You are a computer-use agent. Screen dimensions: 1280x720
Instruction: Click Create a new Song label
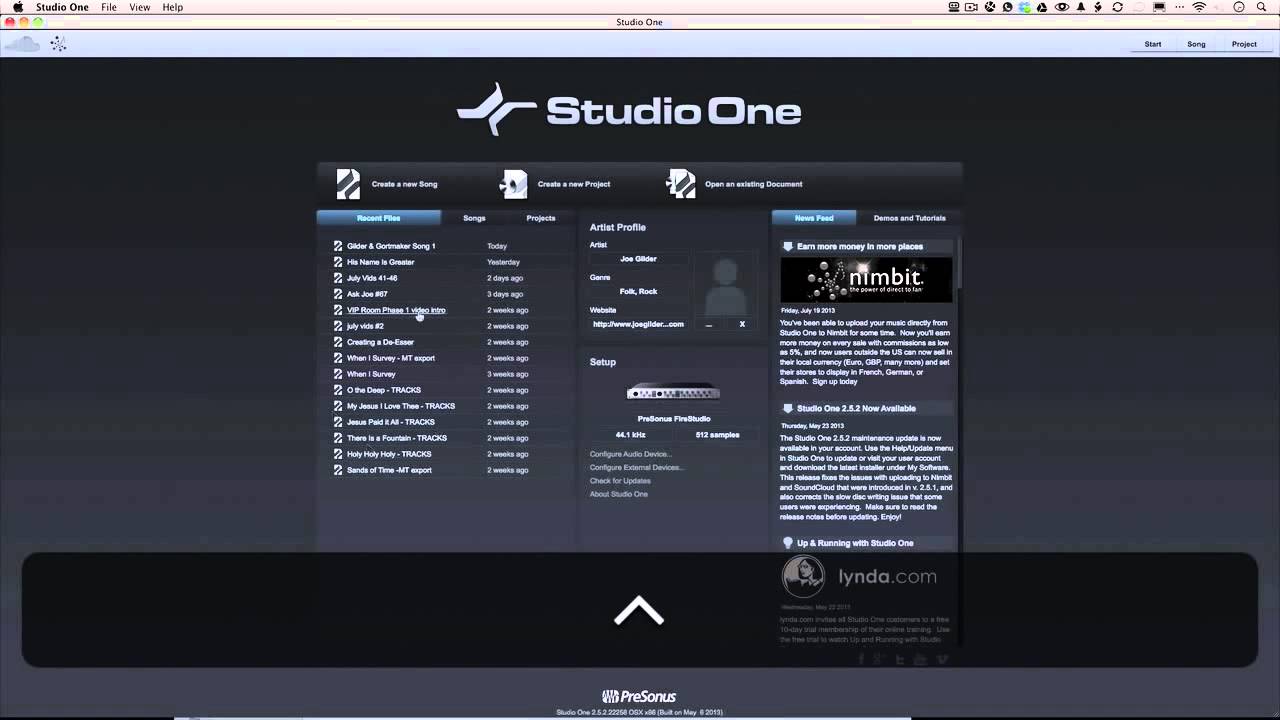[x=404, y=184]
